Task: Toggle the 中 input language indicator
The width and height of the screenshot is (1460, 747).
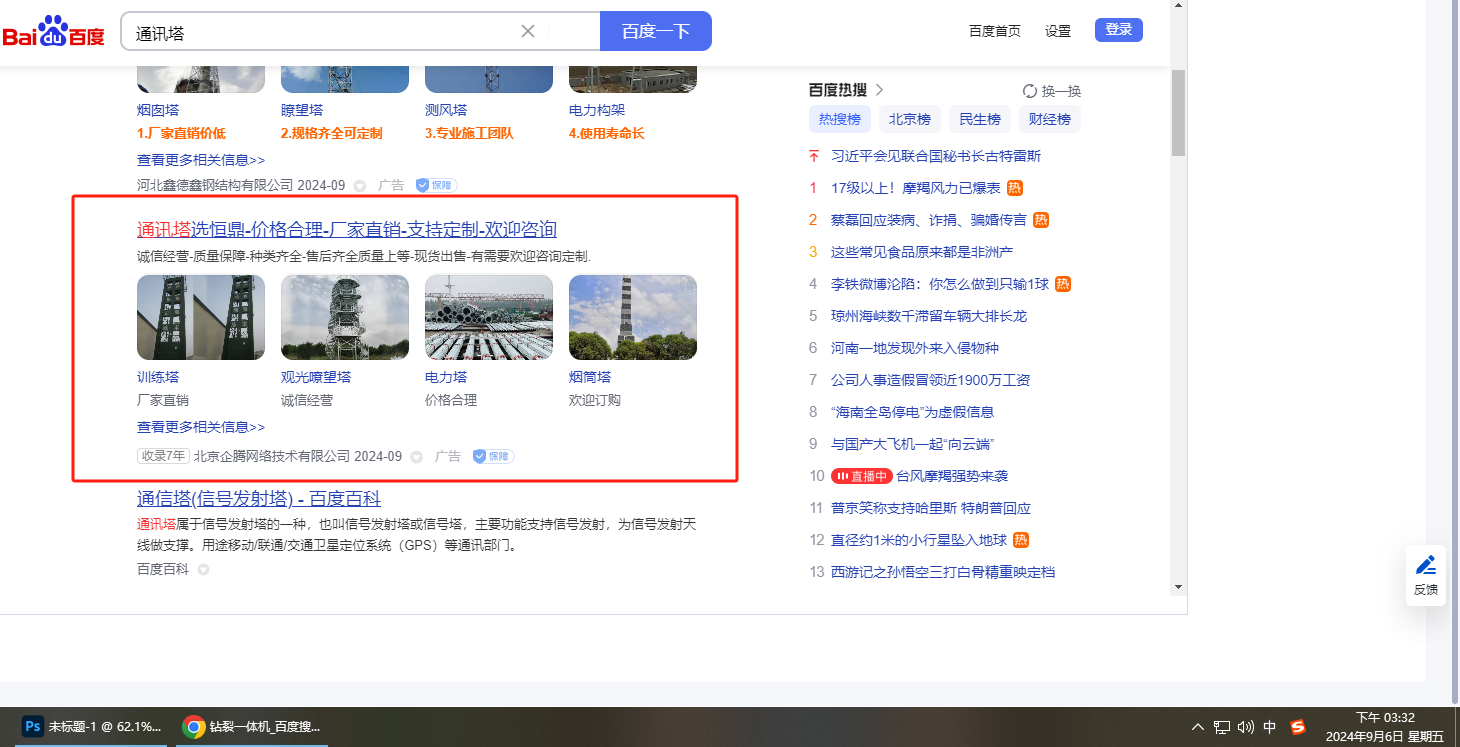Action: point(1270,727)
